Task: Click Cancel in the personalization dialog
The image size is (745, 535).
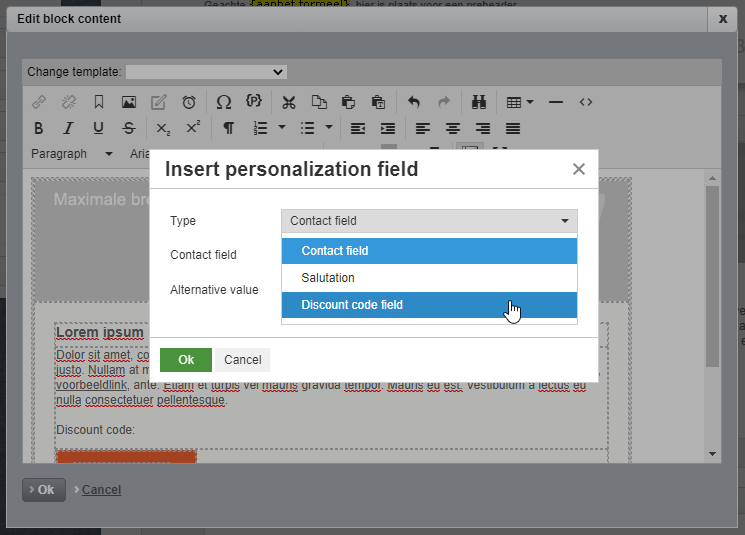Action: 242,360
